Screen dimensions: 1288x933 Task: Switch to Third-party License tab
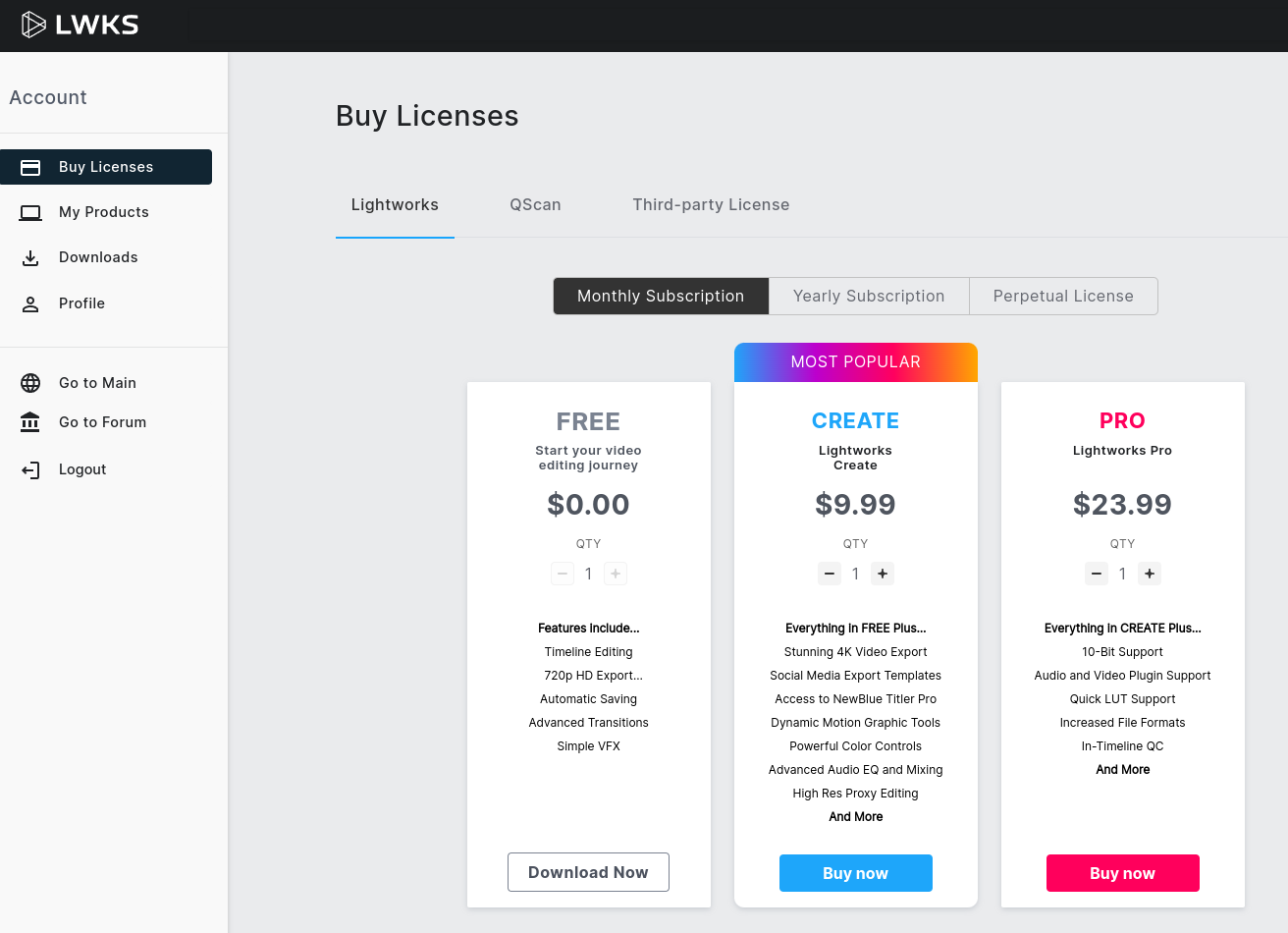(711, 204)
